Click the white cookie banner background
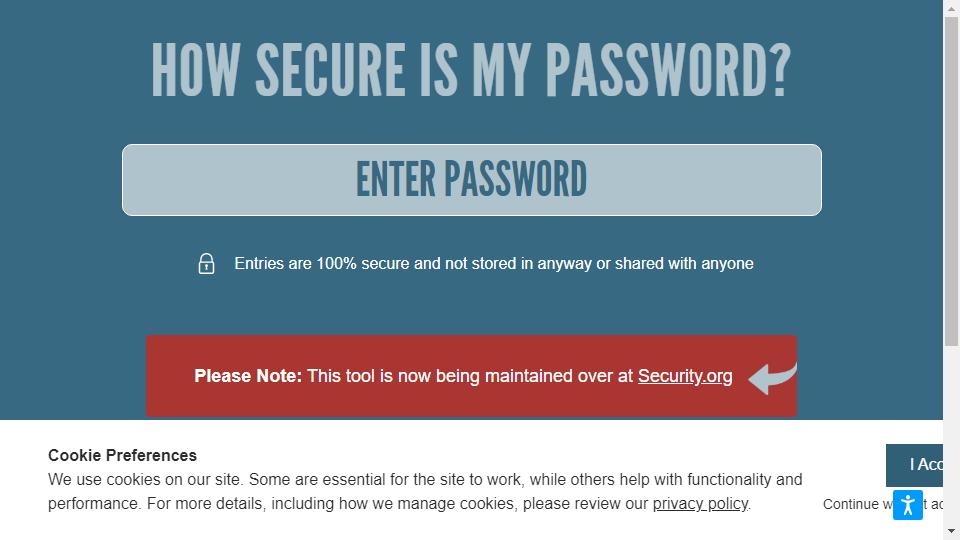 point(429,527)
